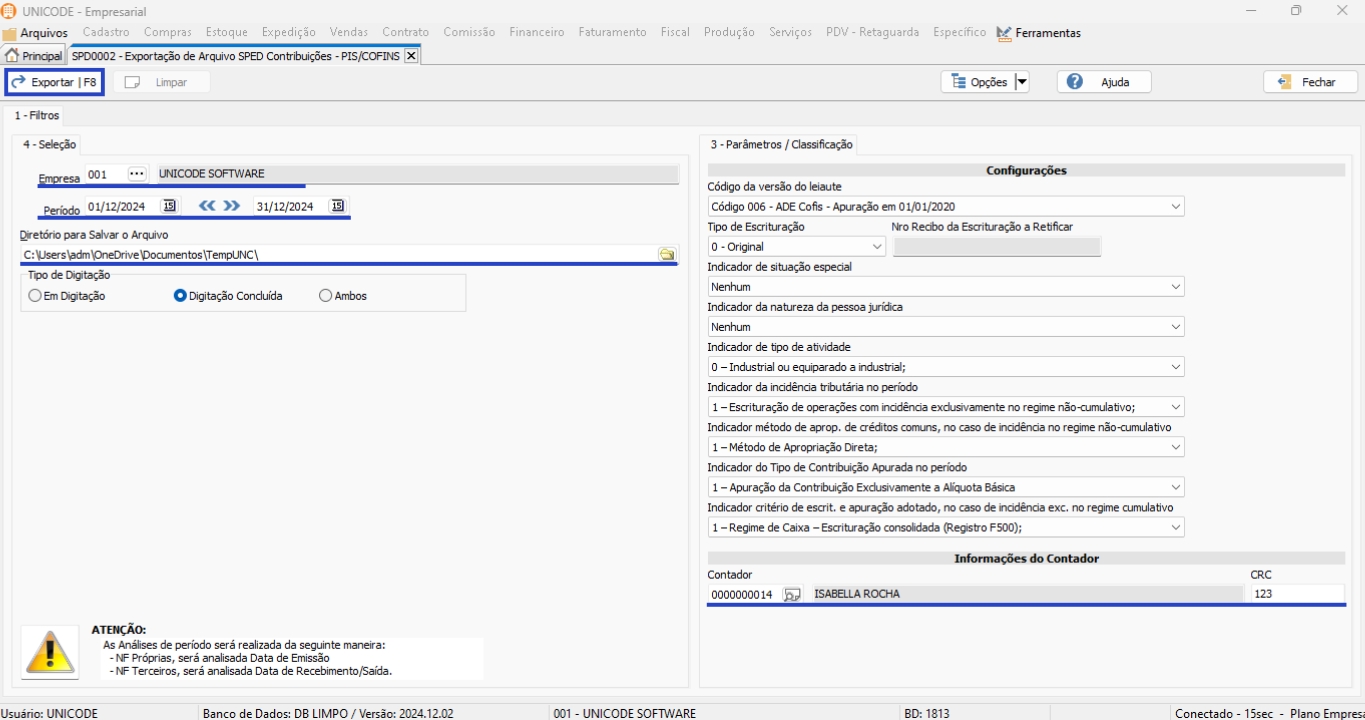Choose the Ambos radio option
This screenshot has width=1365, height=720.
tap(325, 296)
